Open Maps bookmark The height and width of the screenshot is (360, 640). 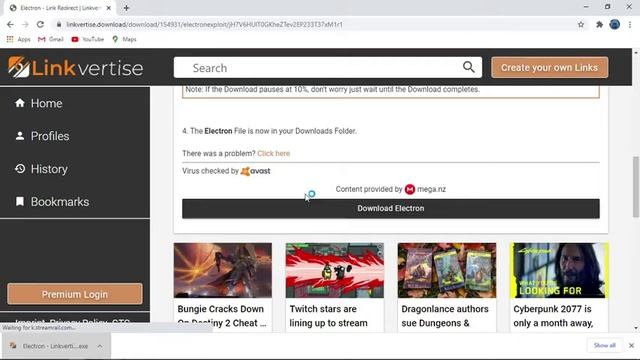coord(124,39)
